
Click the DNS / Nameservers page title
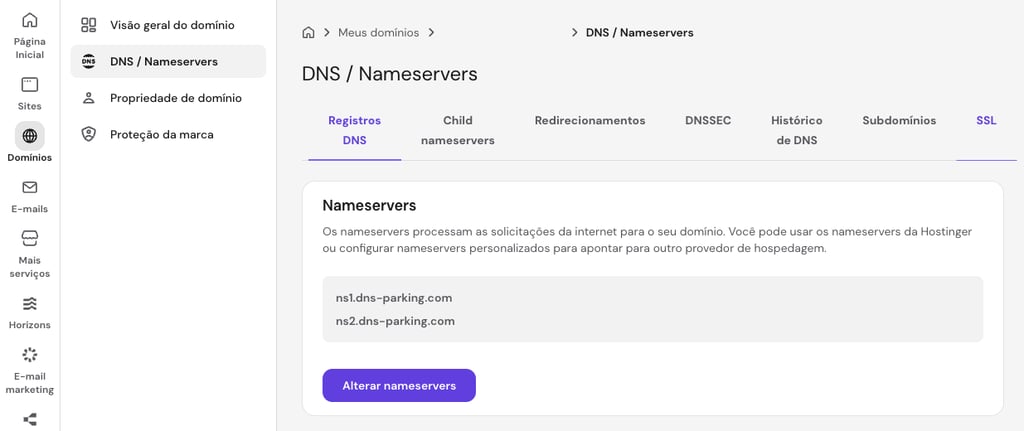point(389,74)
